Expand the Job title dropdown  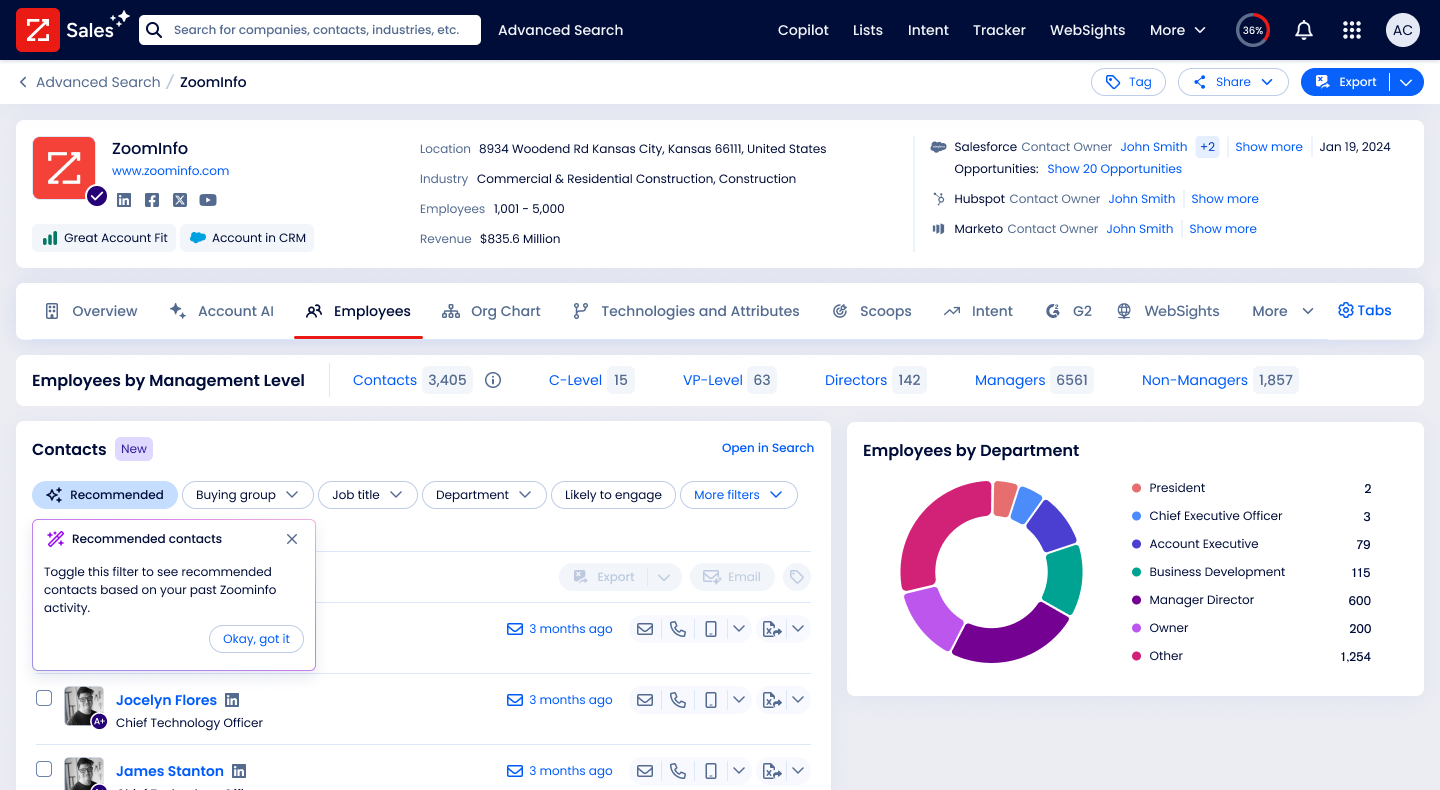pos(368,495)
